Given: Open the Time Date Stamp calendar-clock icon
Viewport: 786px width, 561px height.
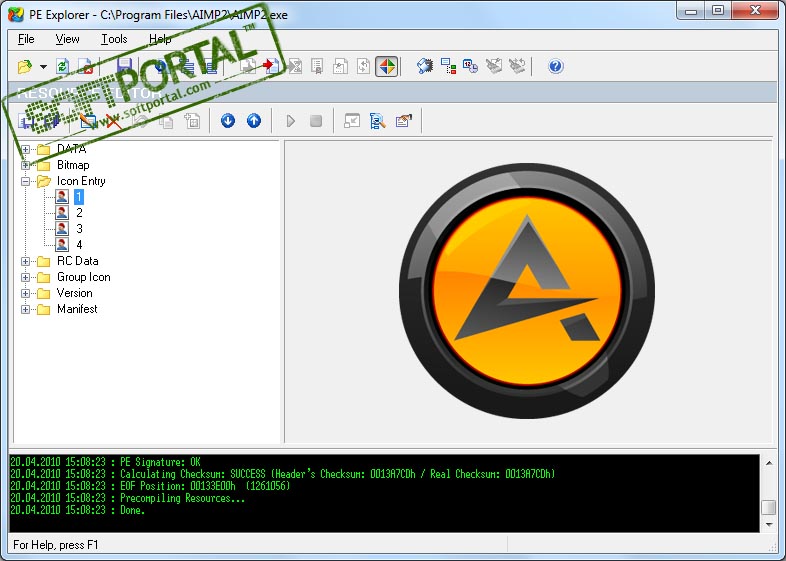Looking at the screenshot, I should click(470, 66).
